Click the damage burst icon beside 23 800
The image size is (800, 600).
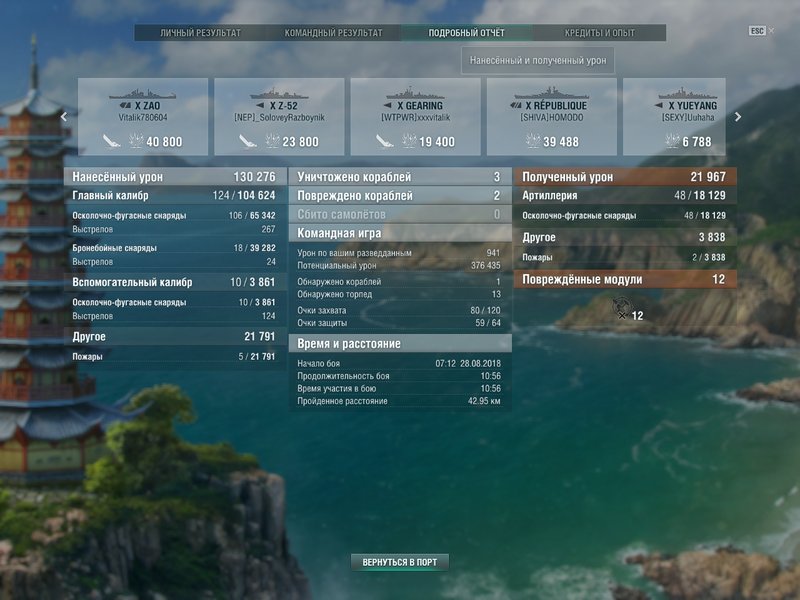point(272,141)
